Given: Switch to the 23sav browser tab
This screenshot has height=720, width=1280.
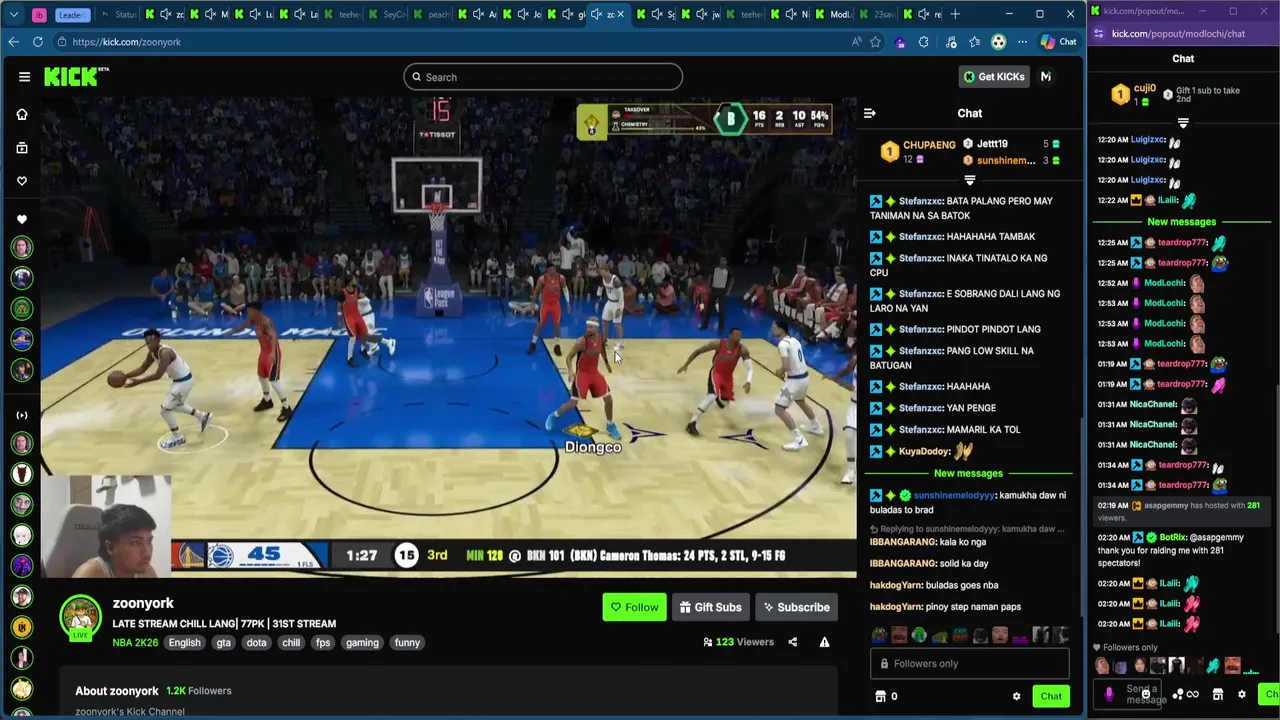Looking at the screenshot, I should click(x=879, y=14).
